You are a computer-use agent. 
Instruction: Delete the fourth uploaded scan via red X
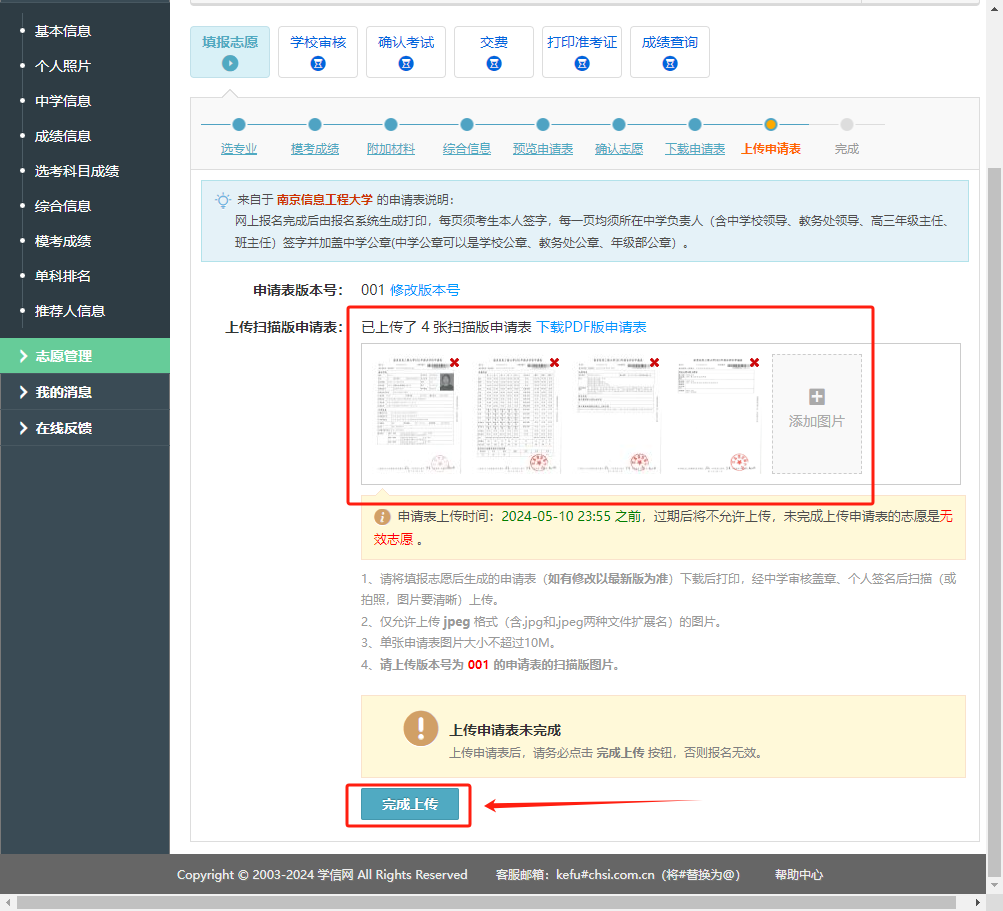point(755,362)
